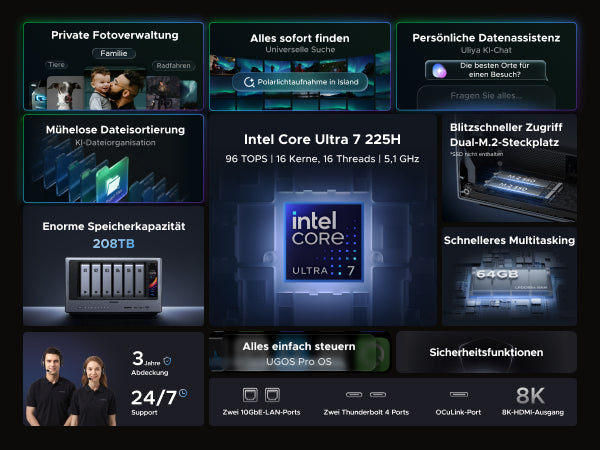Click the father and baby photo thumbnail
600x450 pixels.
(x=115, y=89)
